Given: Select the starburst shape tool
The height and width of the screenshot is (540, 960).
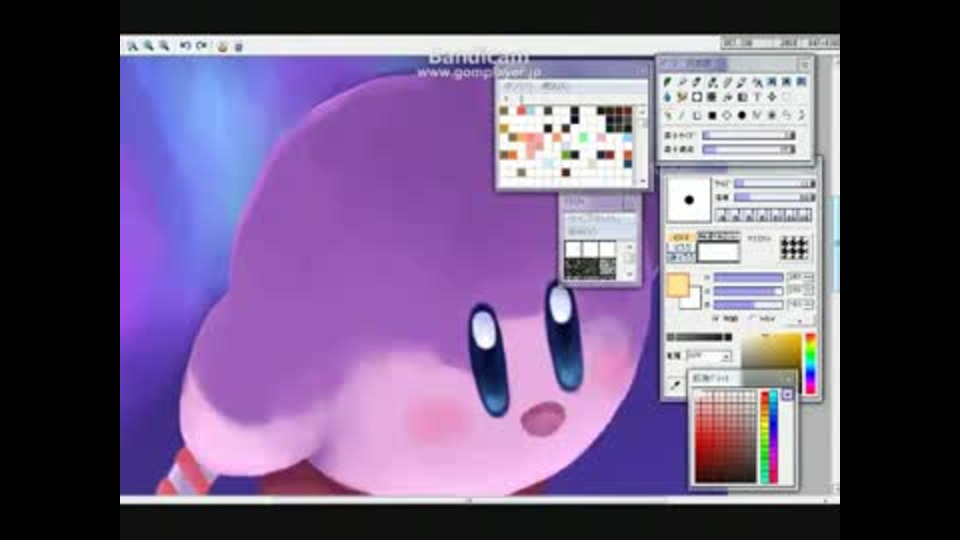Looking at the screenshot, I should click(772, 115).
